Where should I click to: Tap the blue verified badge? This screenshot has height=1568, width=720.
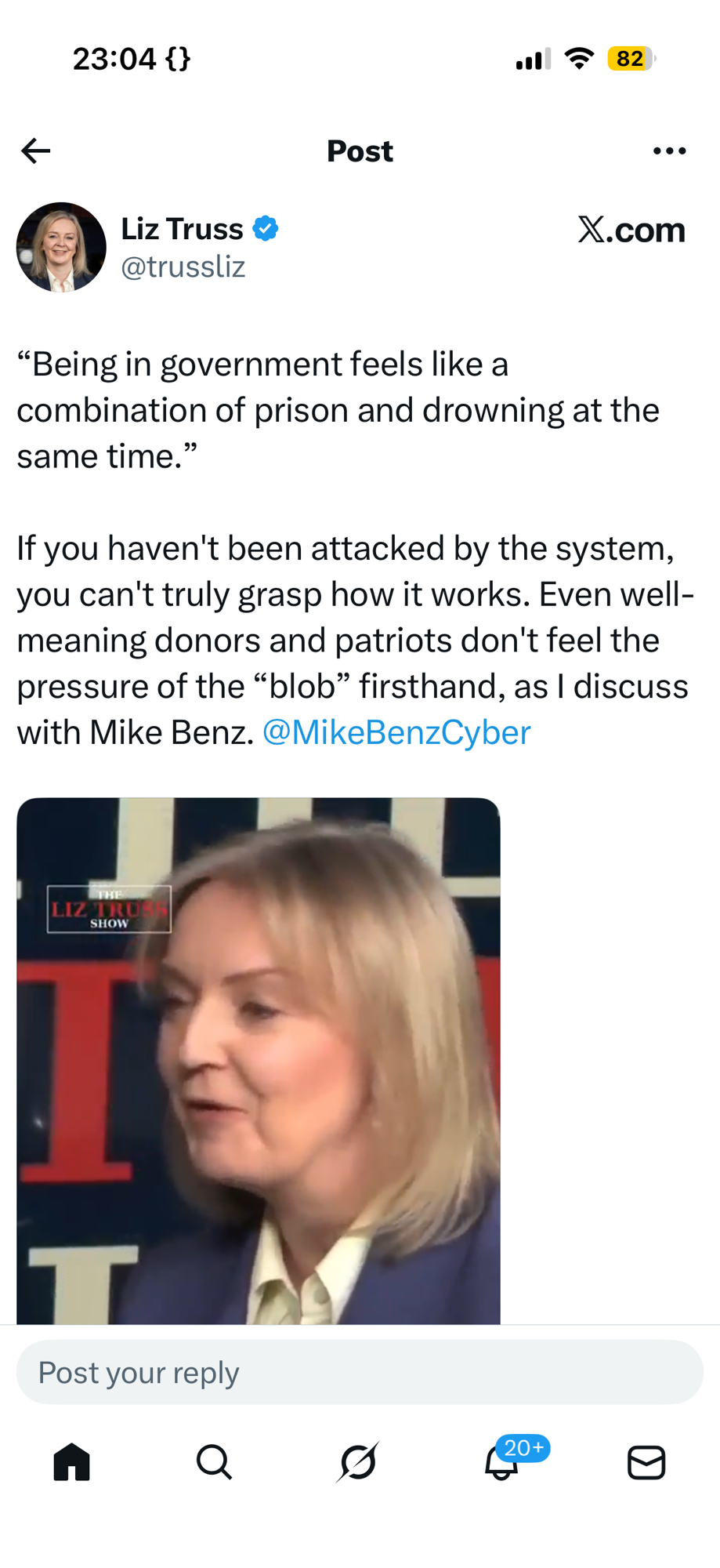(266, 229)
